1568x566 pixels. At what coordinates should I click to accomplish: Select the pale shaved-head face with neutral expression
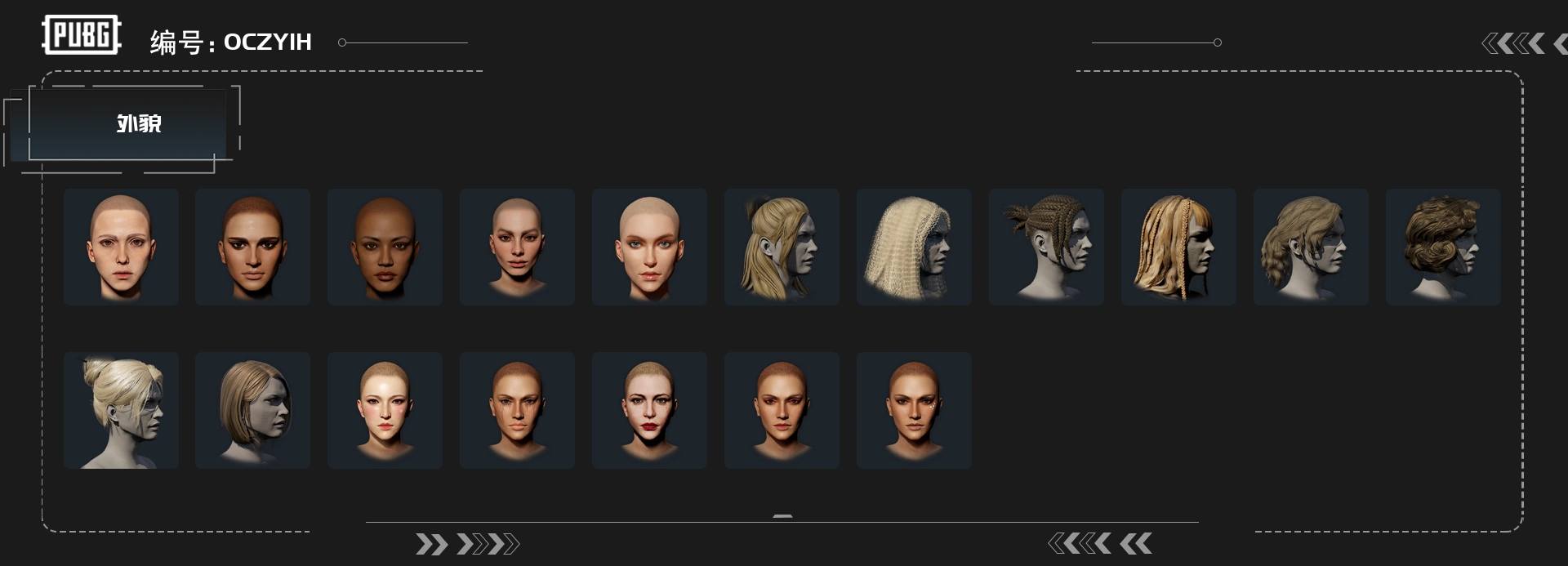tap(121, 247)
